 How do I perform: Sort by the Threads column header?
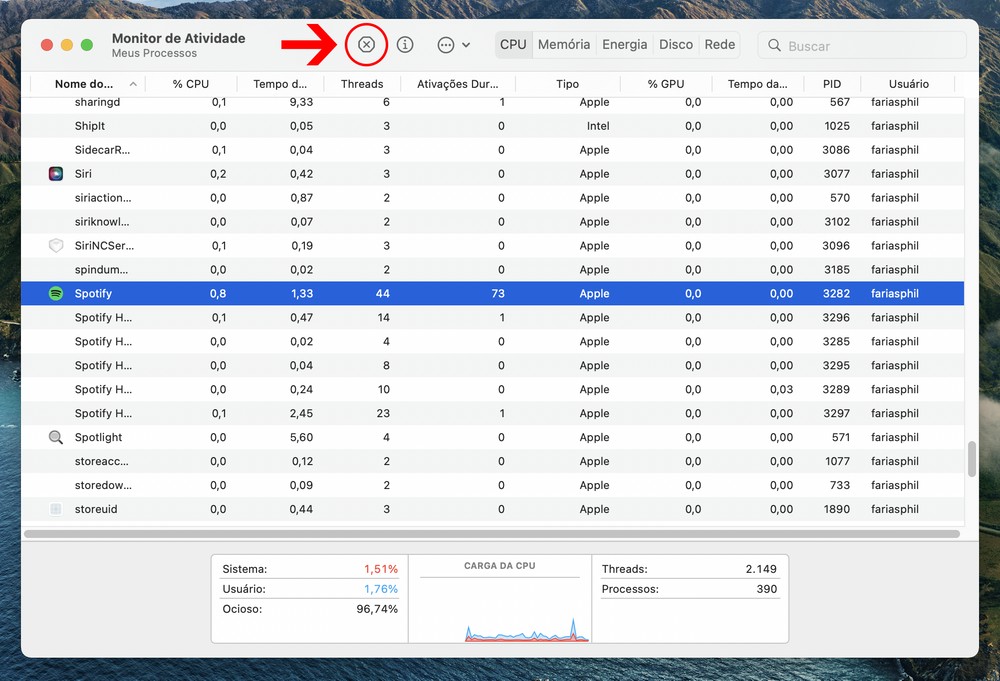[x=362, y=84]
